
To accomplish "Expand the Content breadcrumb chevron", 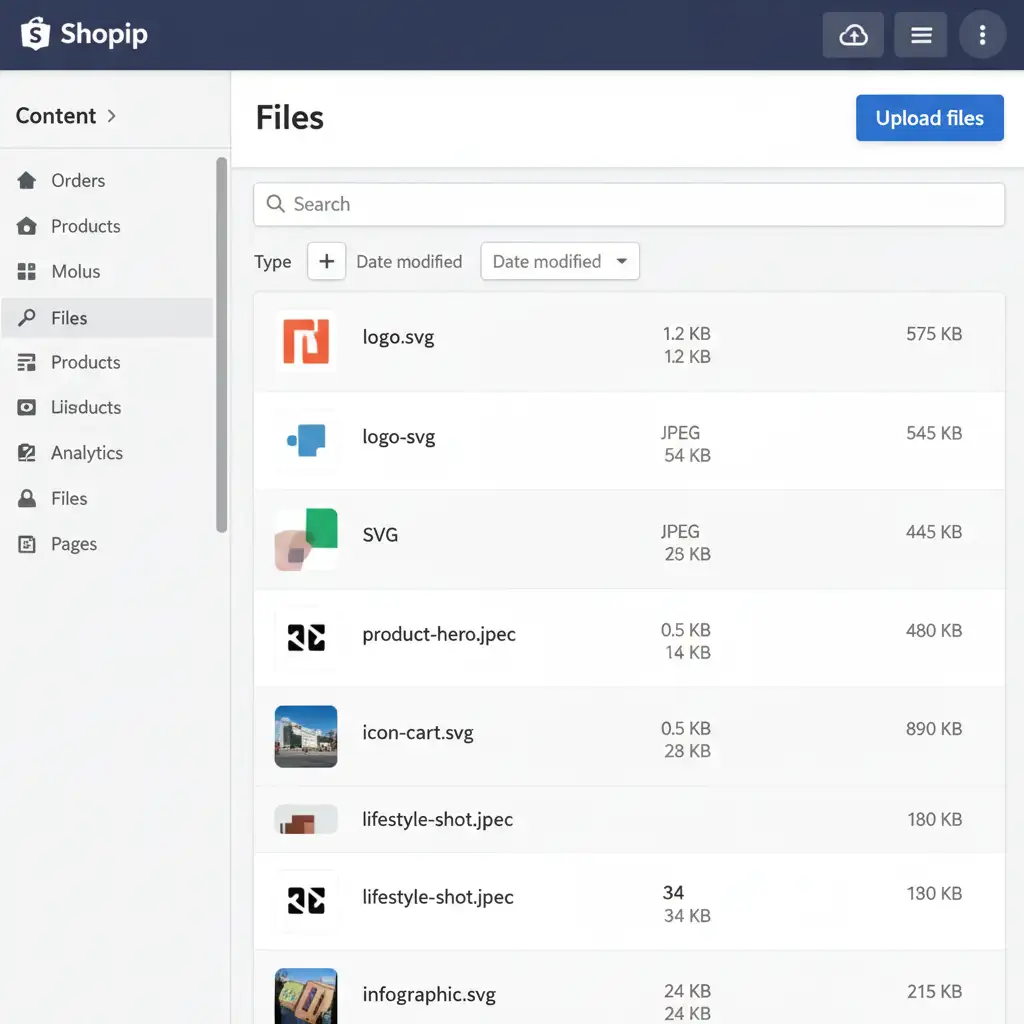I will [x=111, y=116].
